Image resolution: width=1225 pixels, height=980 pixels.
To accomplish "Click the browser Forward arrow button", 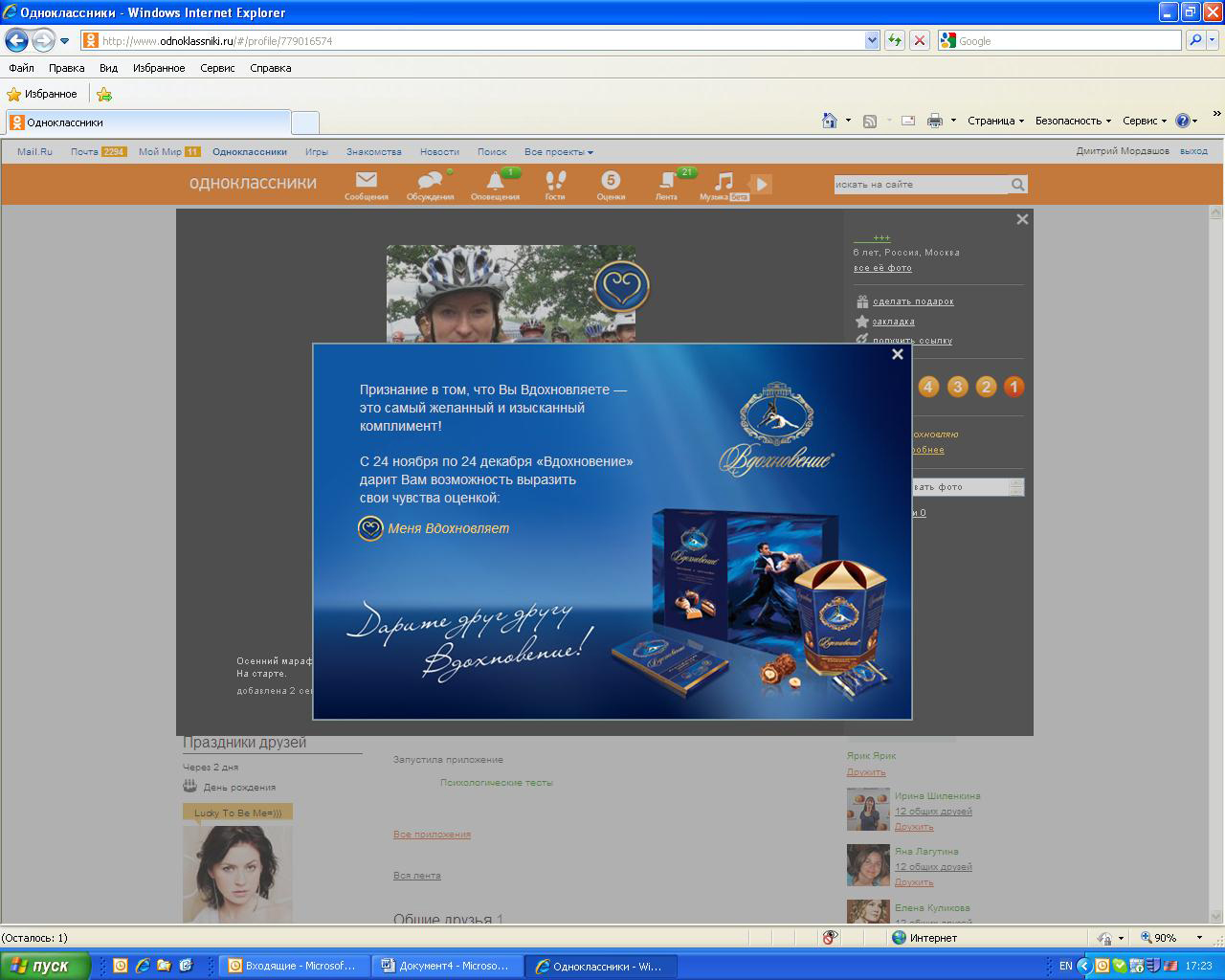I will (x=43, y=41).
